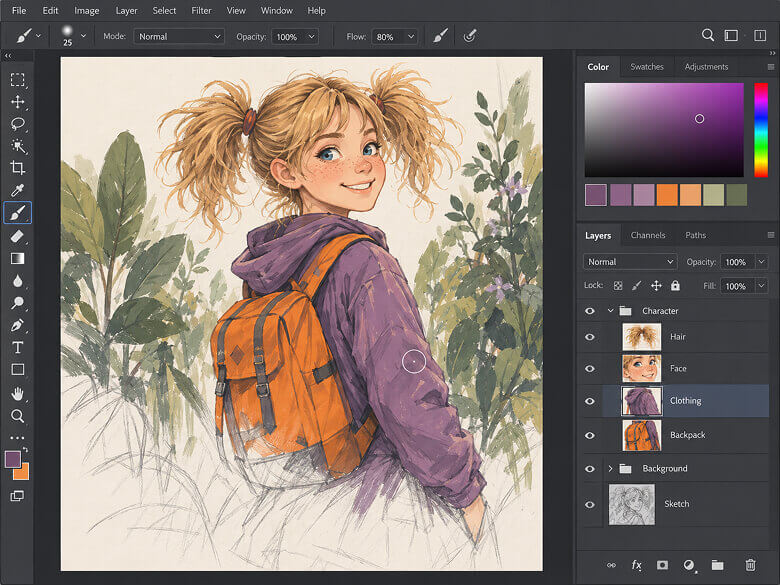Select the Zoom tool in toolbox
Viewport: 780px width, 585px height.
point(17,416)
